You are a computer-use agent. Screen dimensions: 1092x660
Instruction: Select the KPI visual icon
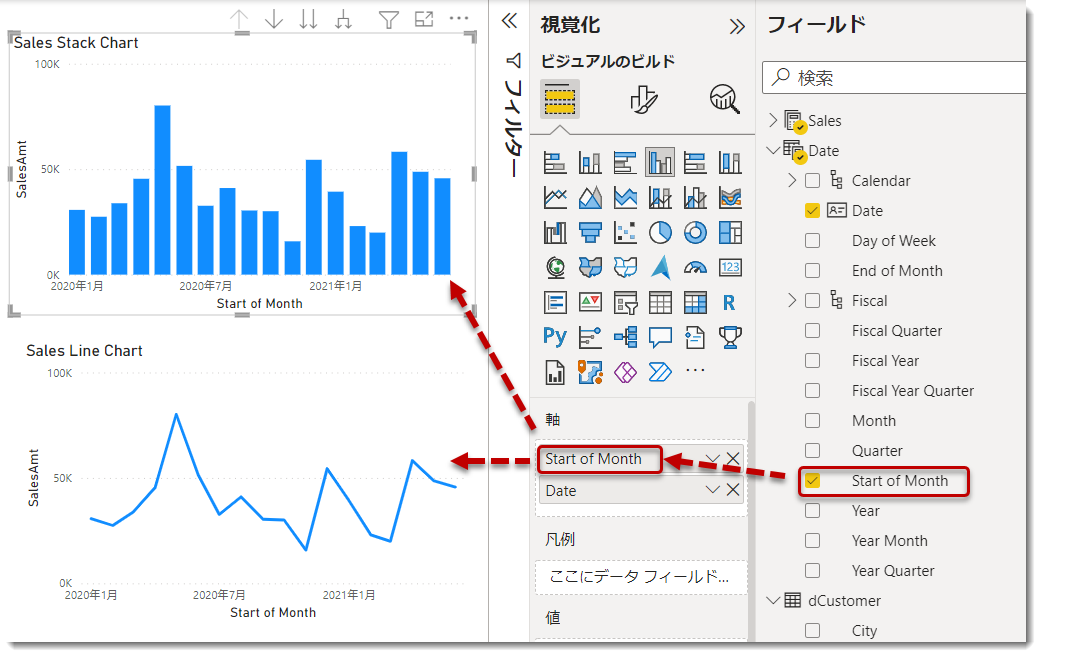pos(590,302)
